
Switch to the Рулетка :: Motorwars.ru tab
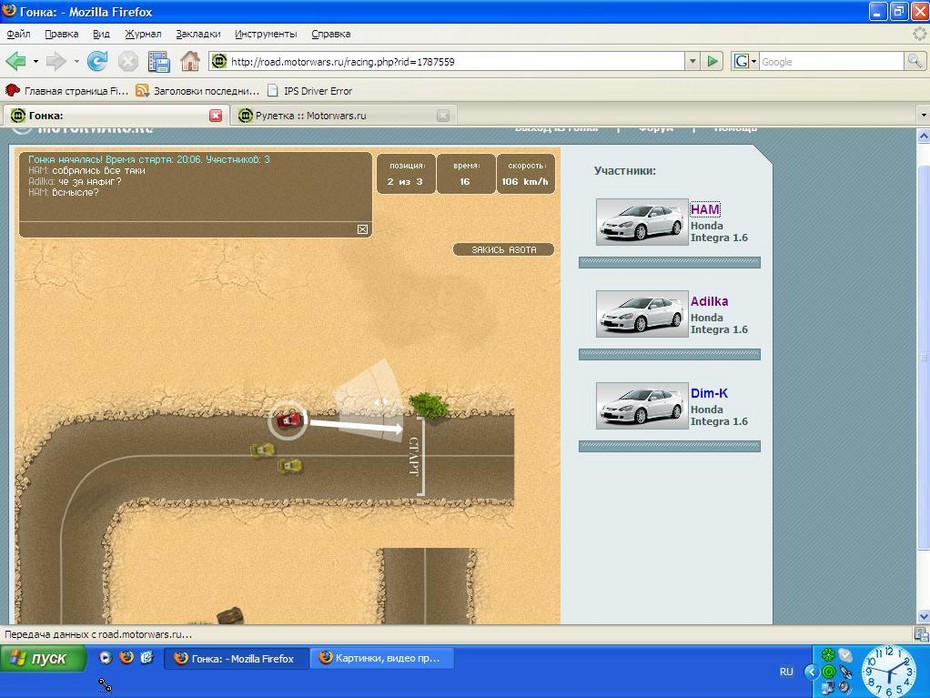tap(344, 116)
